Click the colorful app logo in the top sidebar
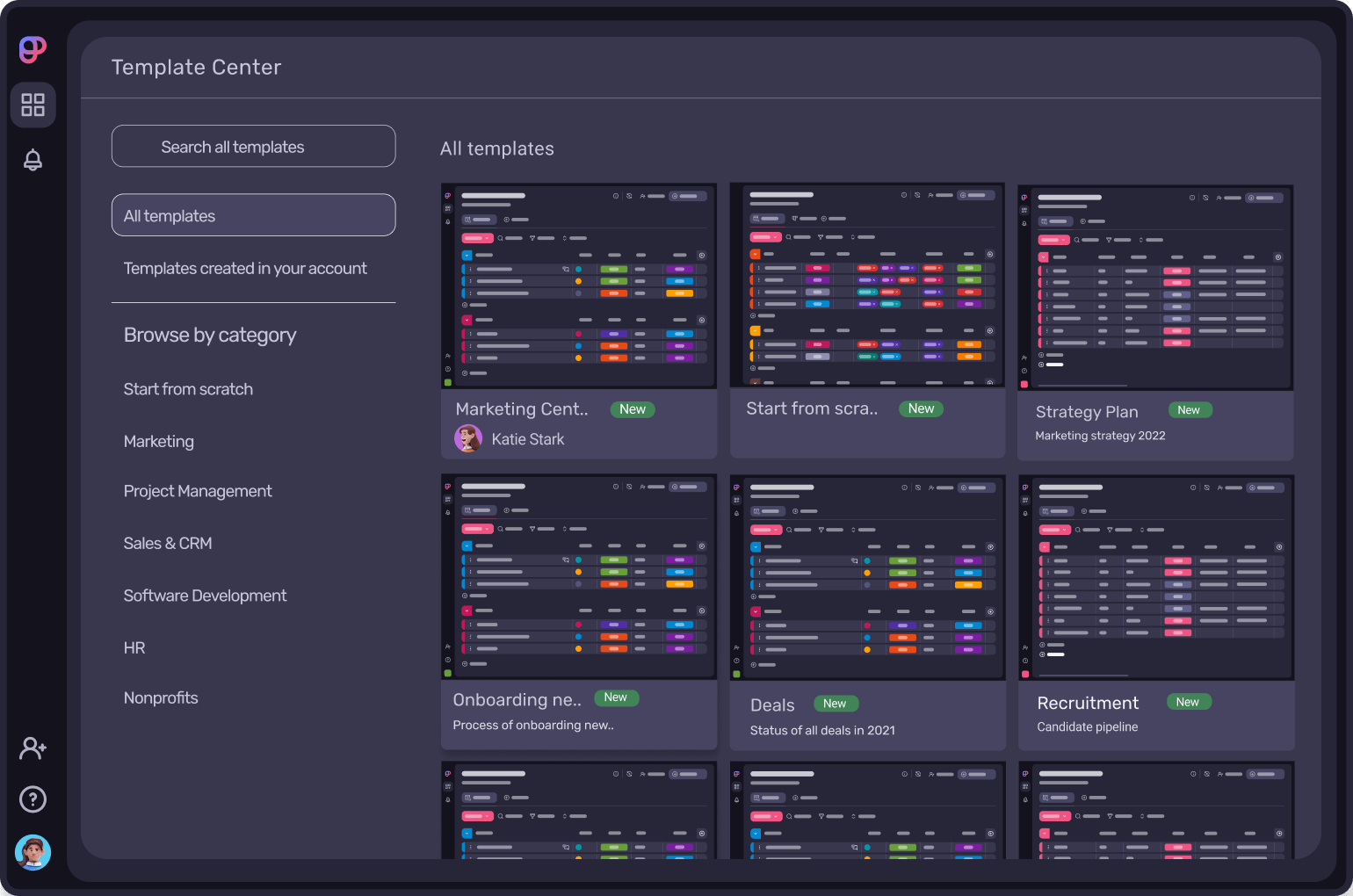 tap(33, 50)
